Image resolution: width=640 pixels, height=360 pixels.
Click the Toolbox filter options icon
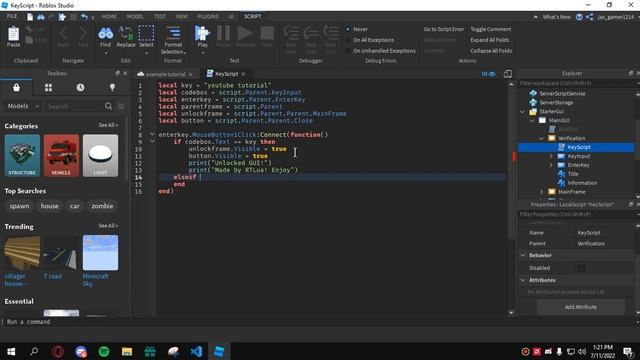pos(122,106)
